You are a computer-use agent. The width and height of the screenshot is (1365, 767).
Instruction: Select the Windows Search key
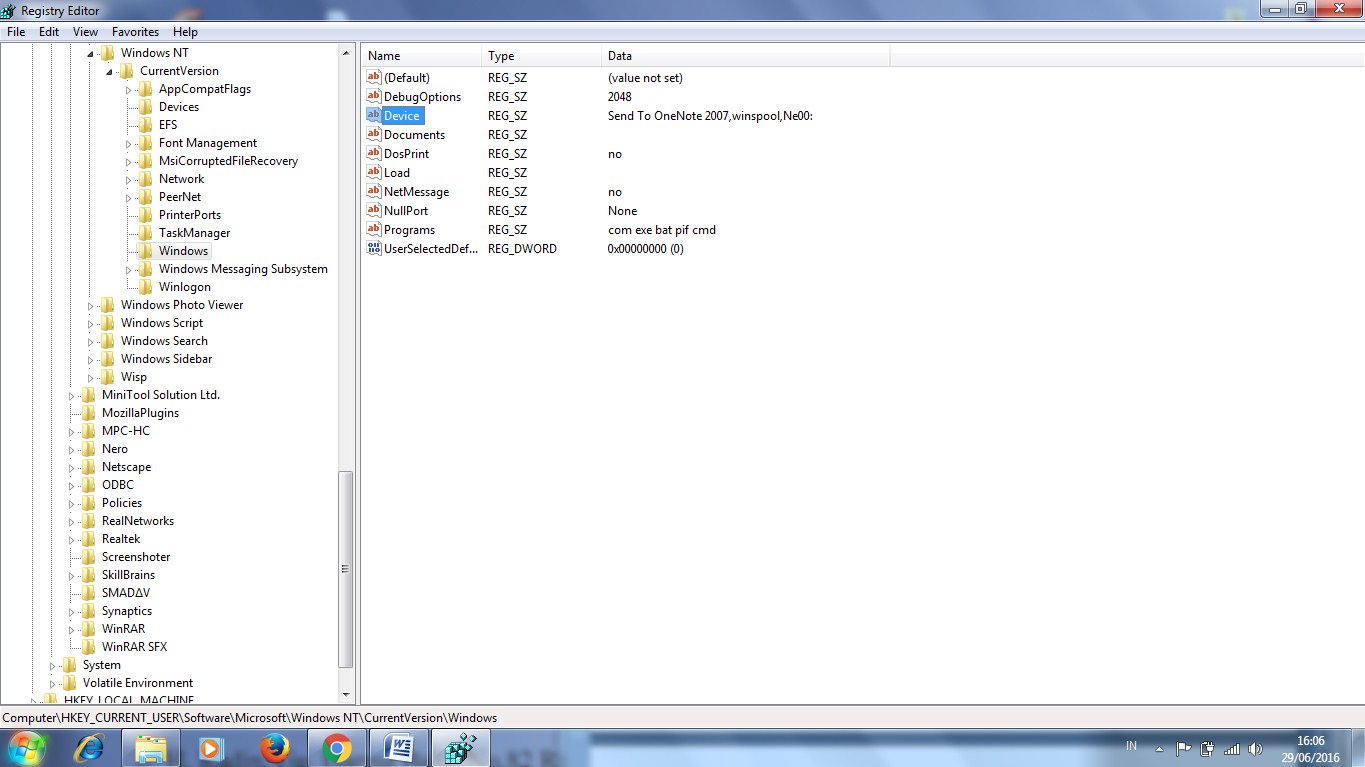point(164,341)
